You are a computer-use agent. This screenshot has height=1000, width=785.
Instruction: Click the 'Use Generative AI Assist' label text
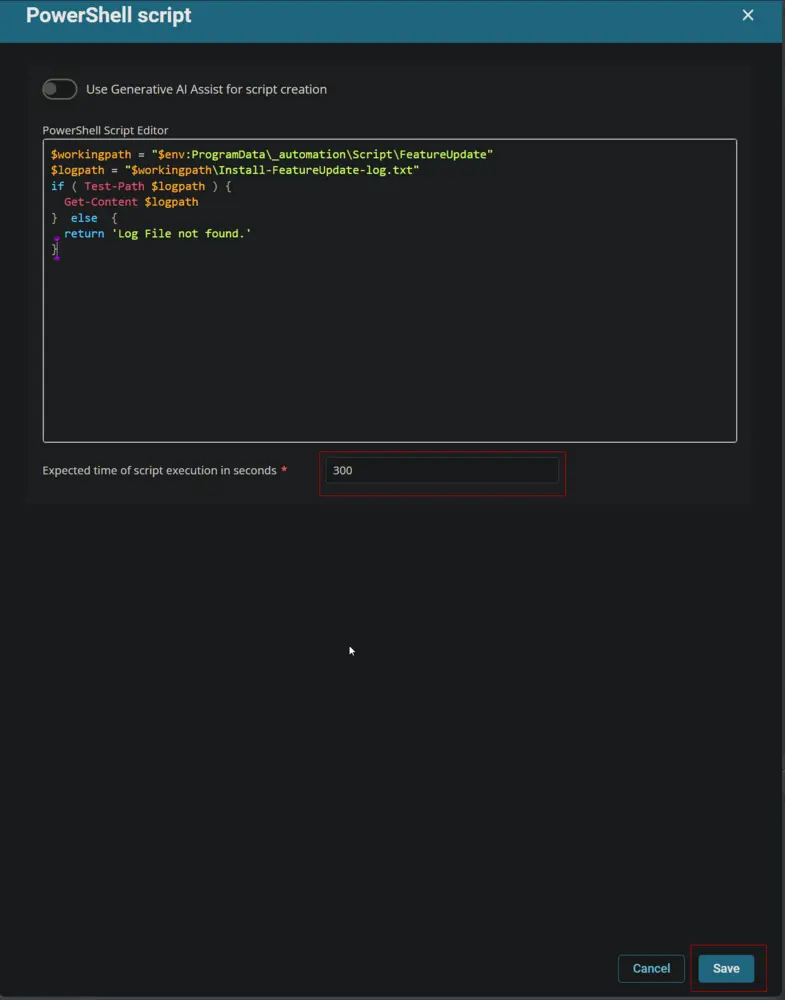[x=207, y=89]
